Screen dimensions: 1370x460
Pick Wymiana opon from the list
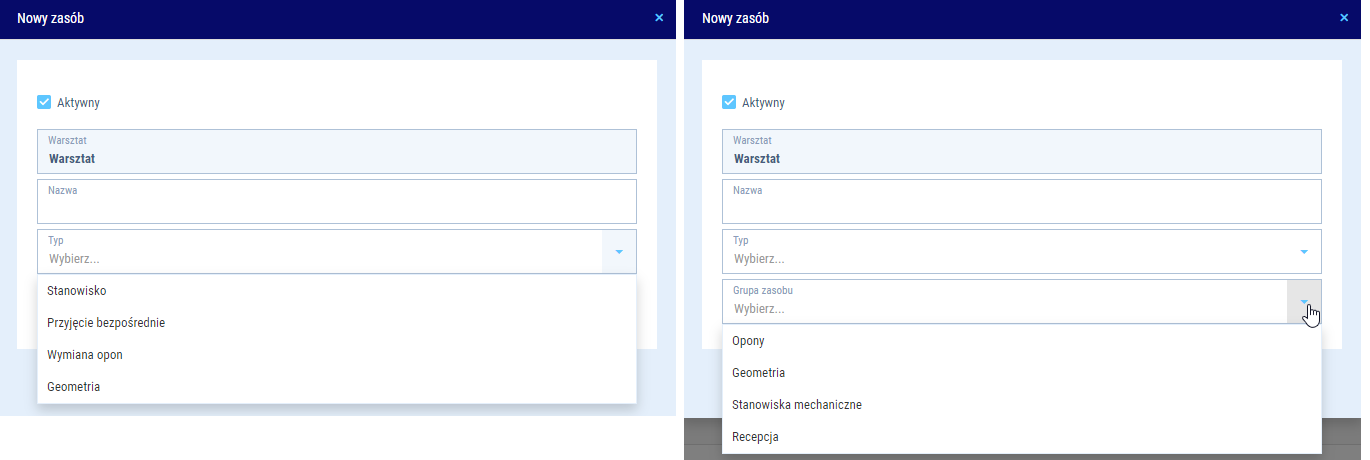pos(85,355)
